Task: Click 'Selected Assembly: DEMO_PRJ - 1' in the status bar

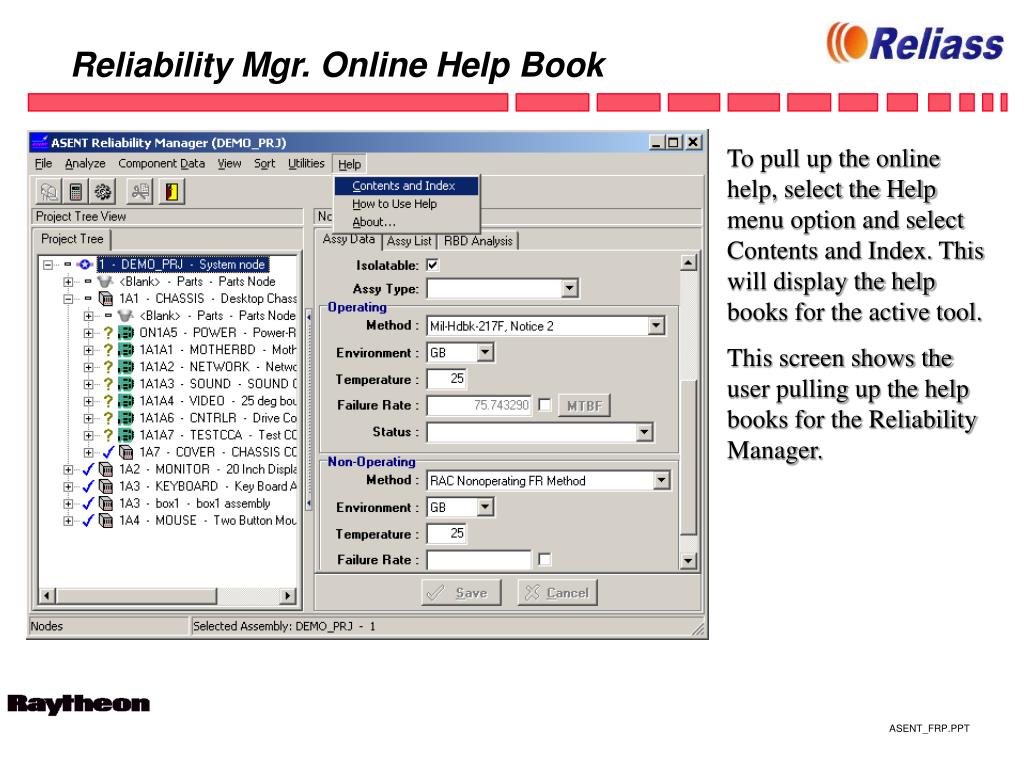Action: click(284, 626)
